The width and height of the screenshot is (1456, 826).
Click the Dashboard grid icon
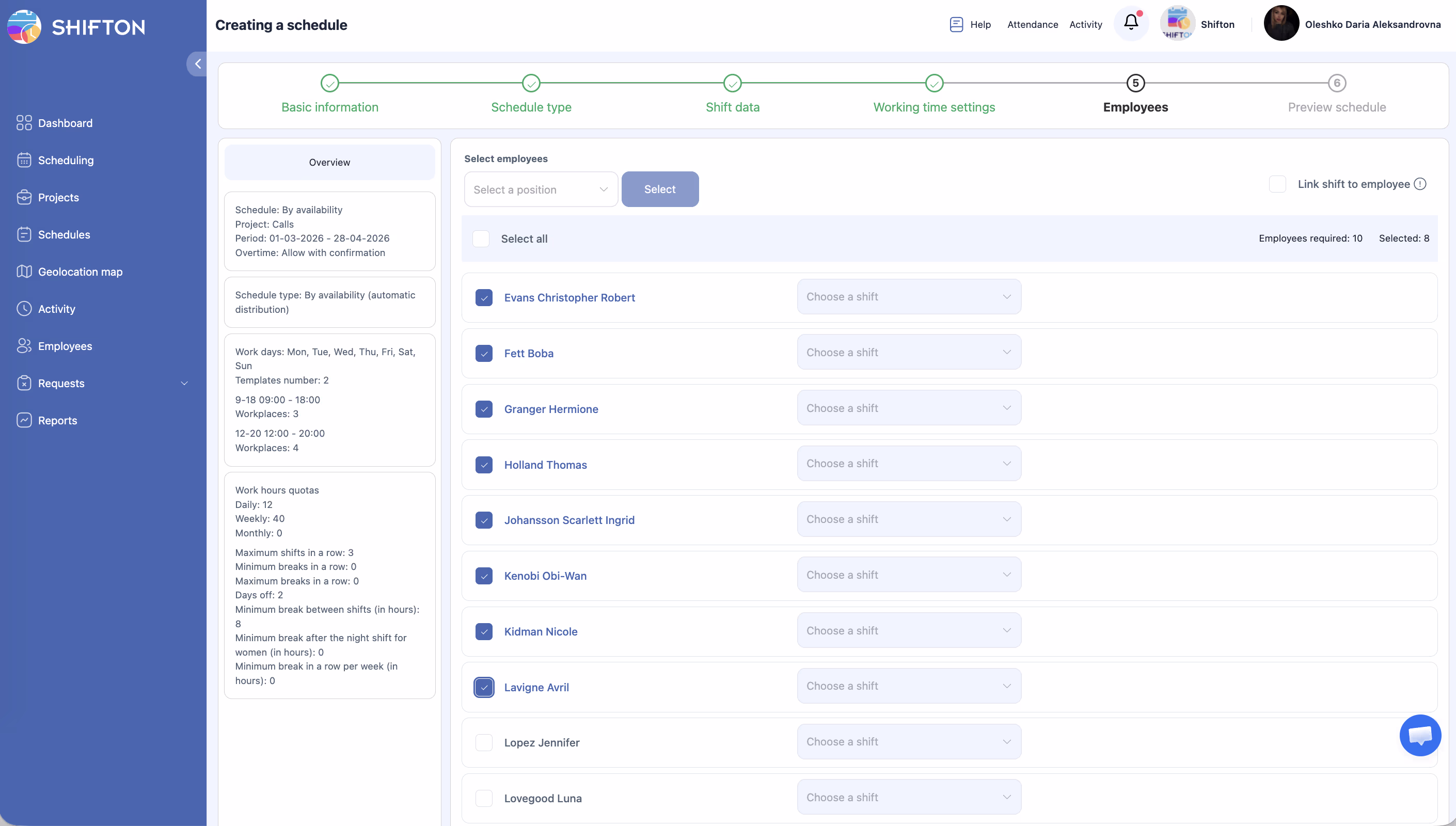click(x=24, y=123)
